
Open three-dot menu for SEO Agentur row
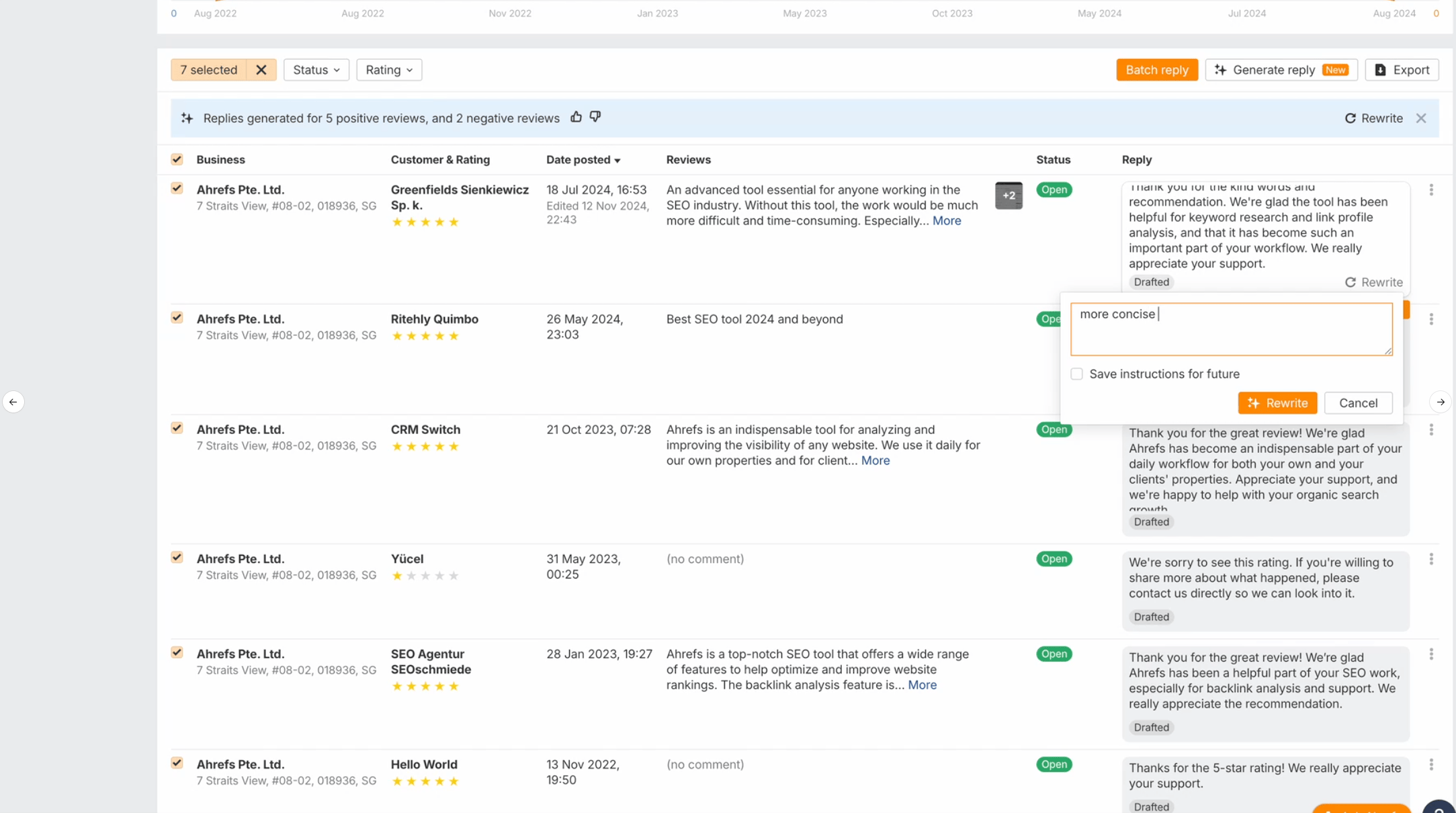click(x=1431, y=654)
